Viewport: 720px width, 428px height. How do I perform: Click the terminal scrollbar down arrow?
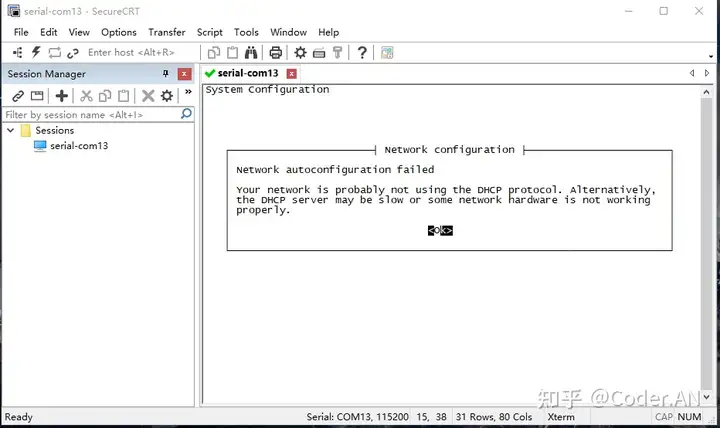[x=706, y=396]
